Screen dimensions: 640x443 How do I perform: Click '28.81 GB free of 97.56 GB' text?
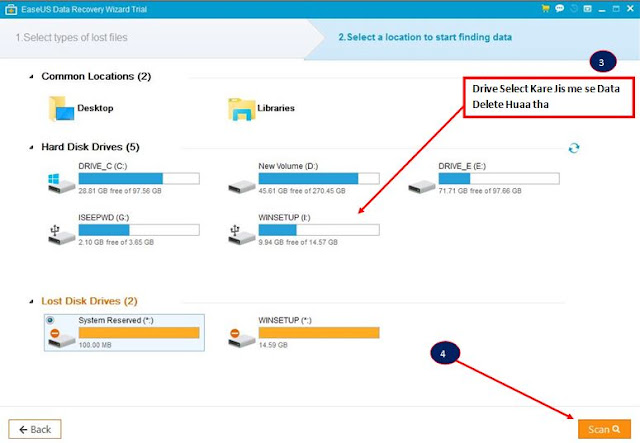120,191
